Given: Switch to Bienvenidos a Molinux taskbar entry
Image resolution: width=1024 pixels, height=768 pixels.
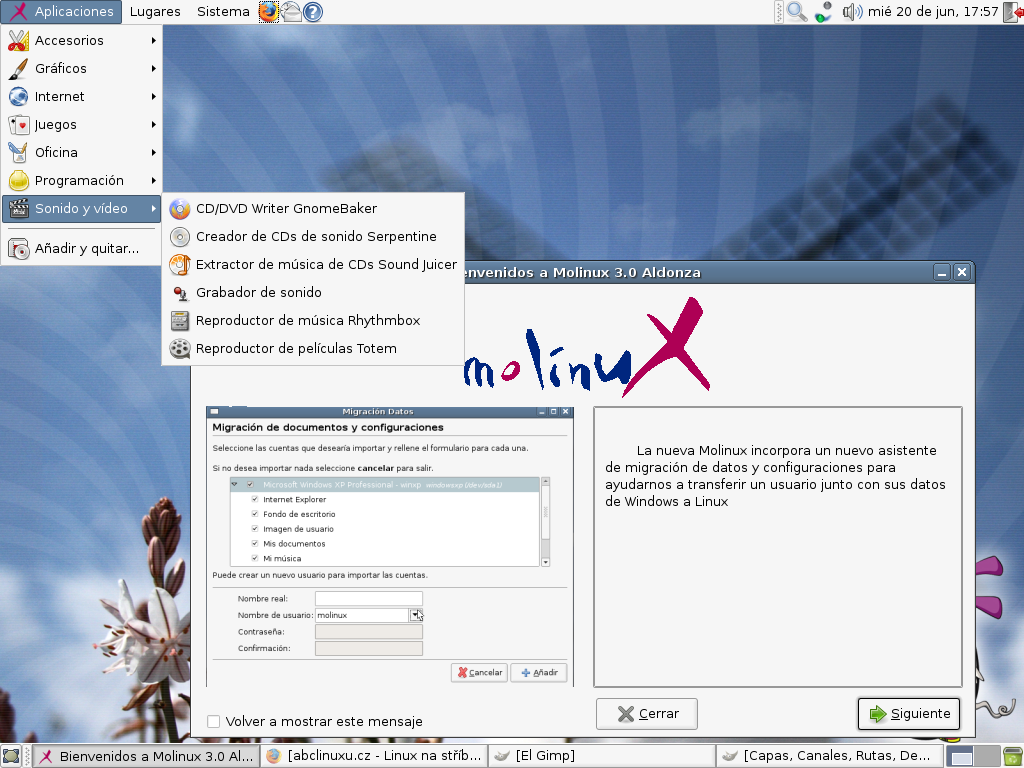Looking at the screenshot, I should [146, 756].
